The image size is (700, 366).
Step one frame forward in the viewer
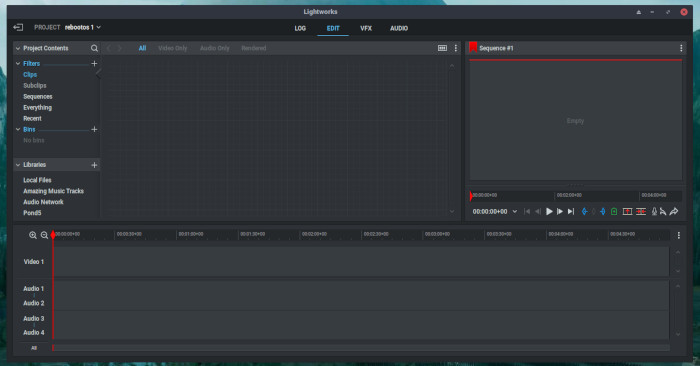tap(560, 212)
